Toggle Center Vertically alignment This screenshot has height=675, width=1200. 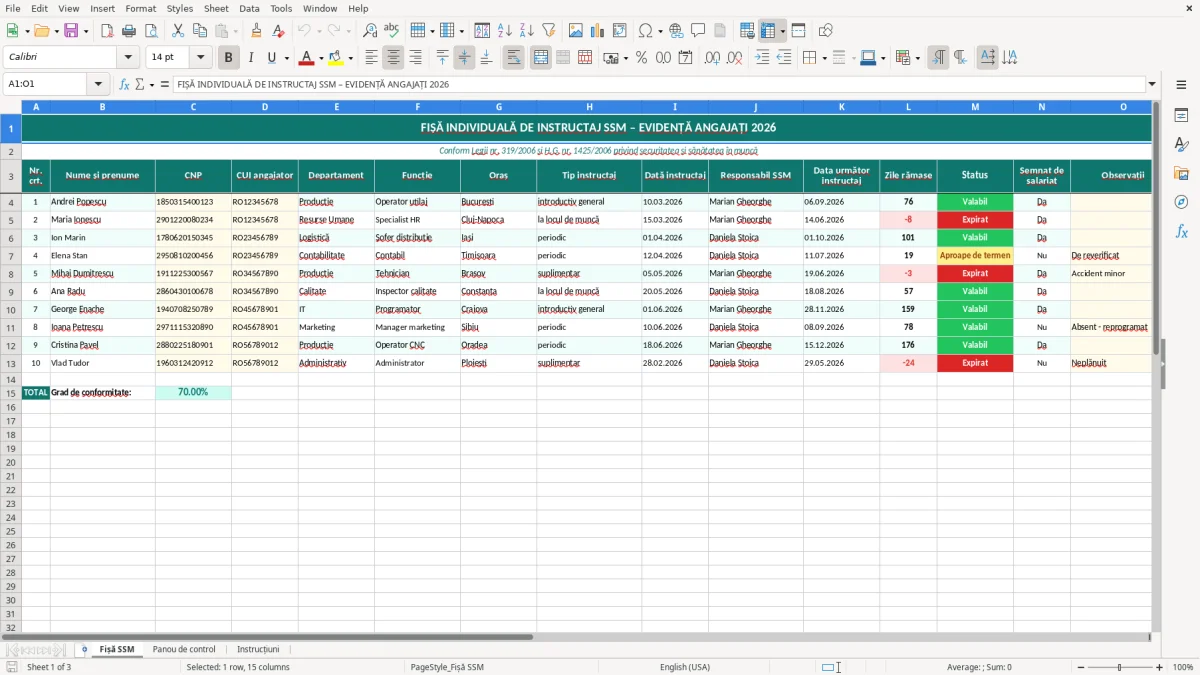click(465, 58)
